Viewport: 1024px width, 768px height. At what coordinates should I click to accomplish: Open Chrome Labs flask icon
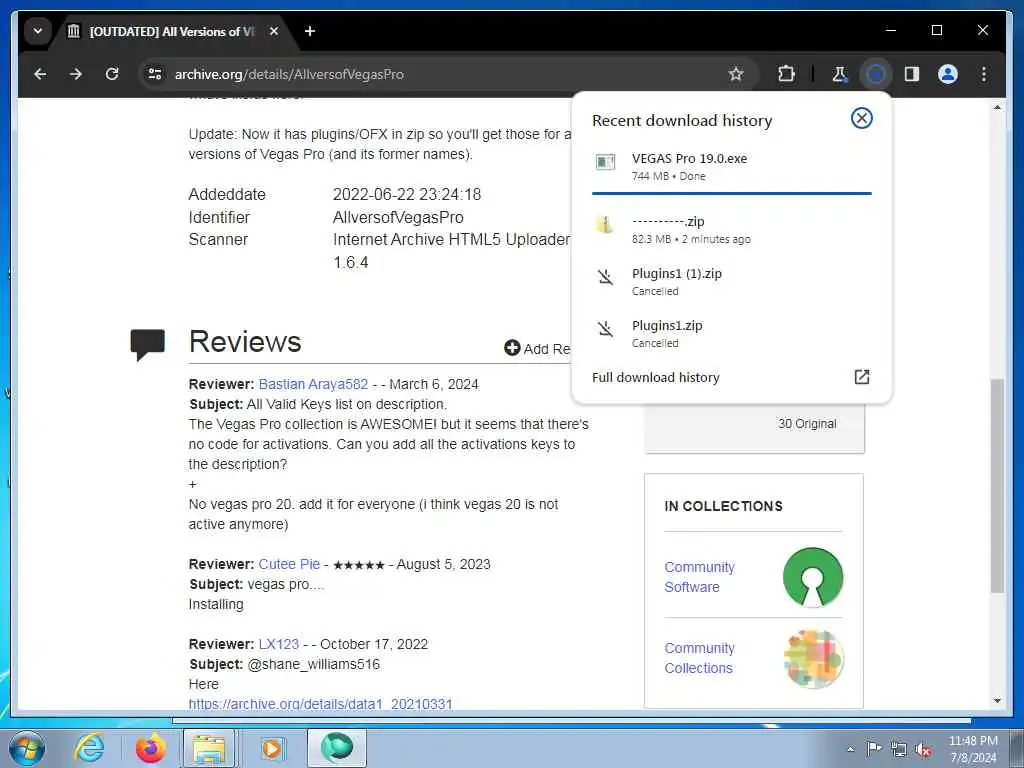[x=839, y=74]
